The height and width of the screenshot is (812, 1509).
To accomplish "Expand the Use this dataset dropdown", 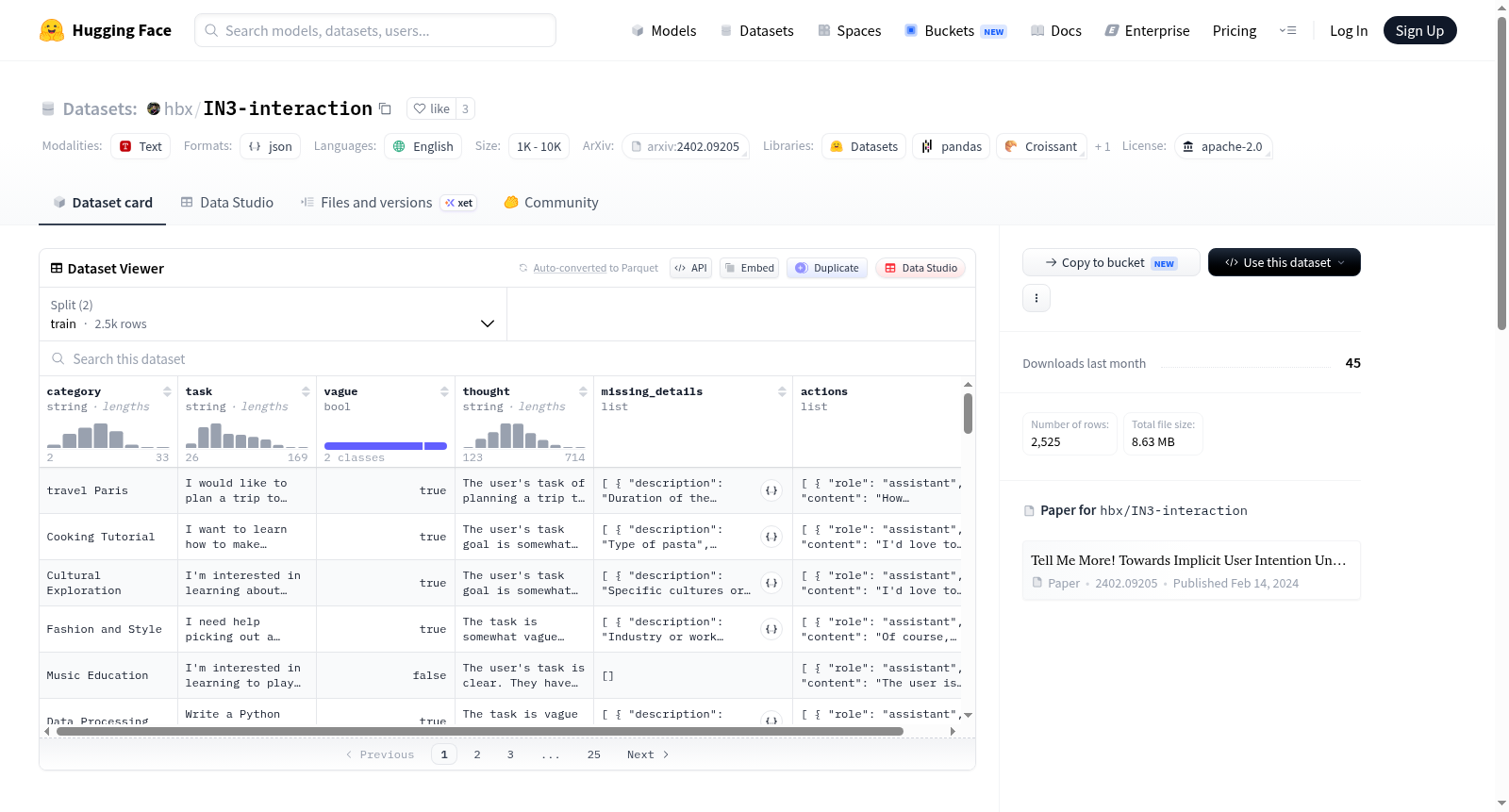I will 1284,262.
